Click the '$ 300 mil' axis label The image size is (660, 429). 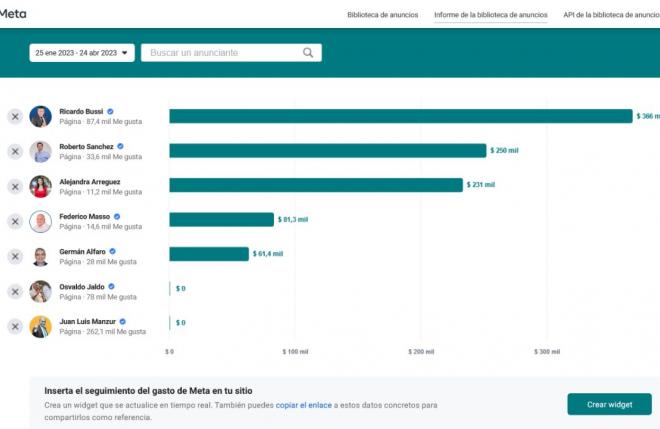[x=547, y=352]
